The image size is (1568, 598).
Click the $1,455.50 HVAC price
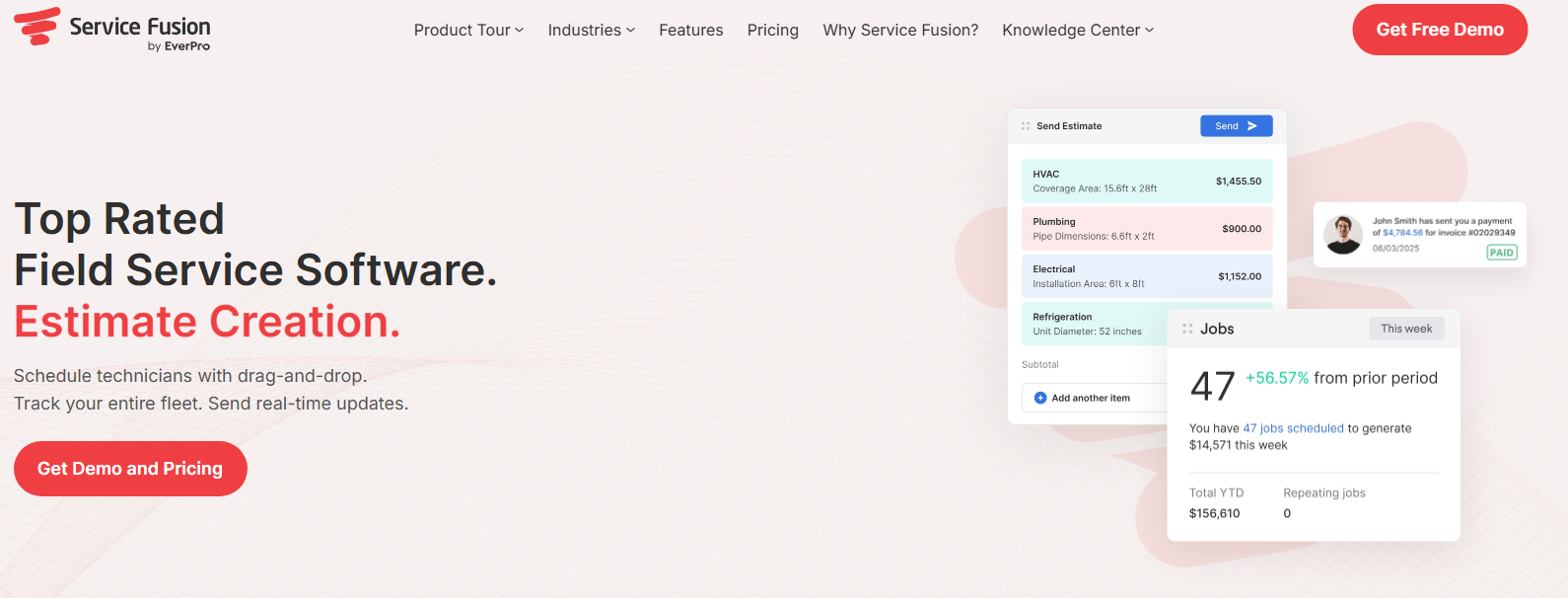(x=1239, y=182)
